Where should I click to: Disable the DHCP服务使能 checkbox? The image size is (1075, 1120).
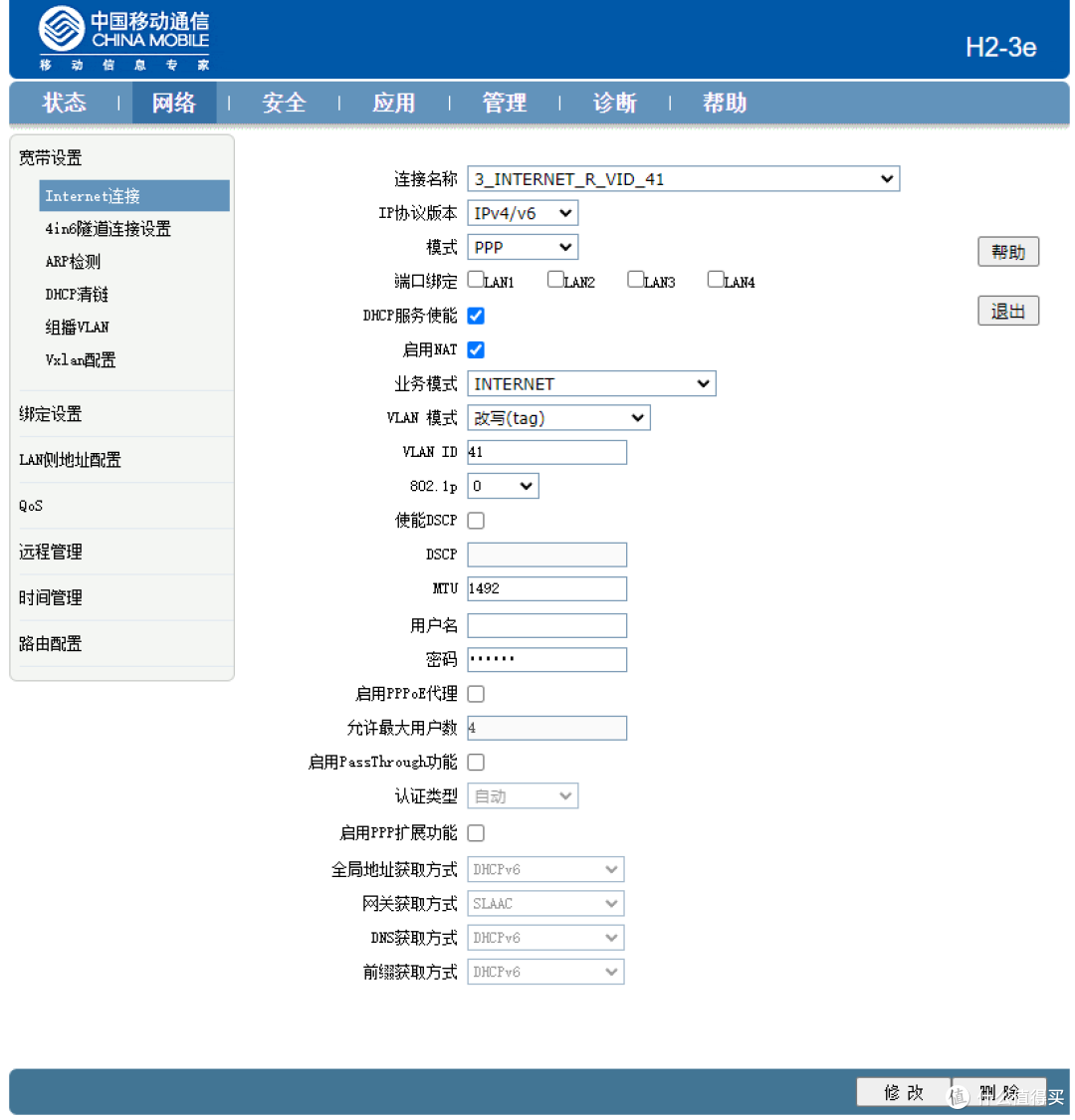tap(476, 316)
